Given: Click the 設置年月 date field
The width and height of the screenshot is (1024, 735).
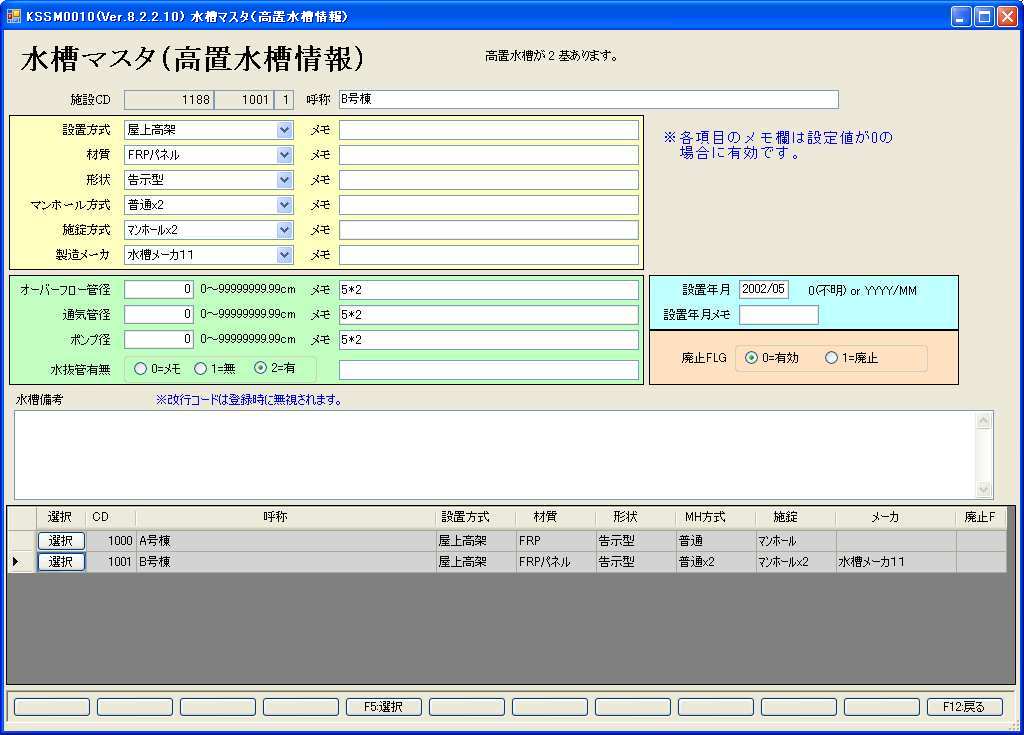Looking at the screenshot, I should pyautogui.click(x=764, y=290).
